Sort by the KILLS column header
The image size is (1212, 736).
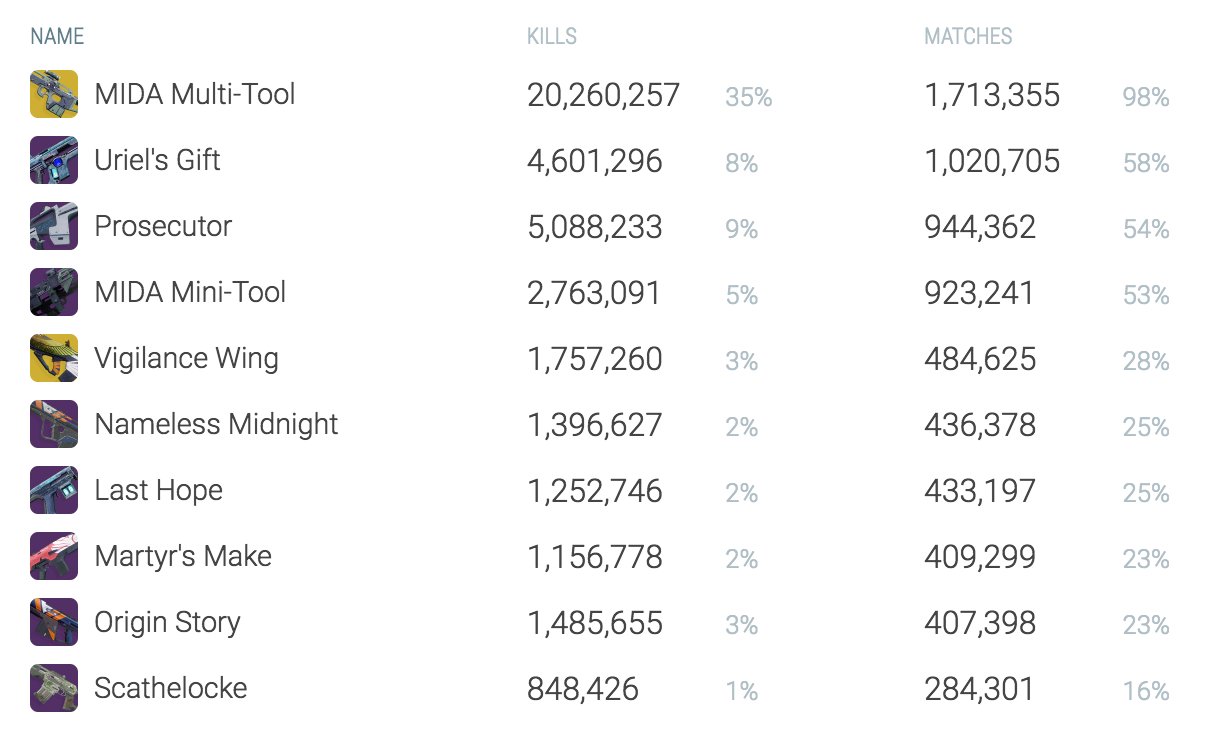[x=552, y=37]
